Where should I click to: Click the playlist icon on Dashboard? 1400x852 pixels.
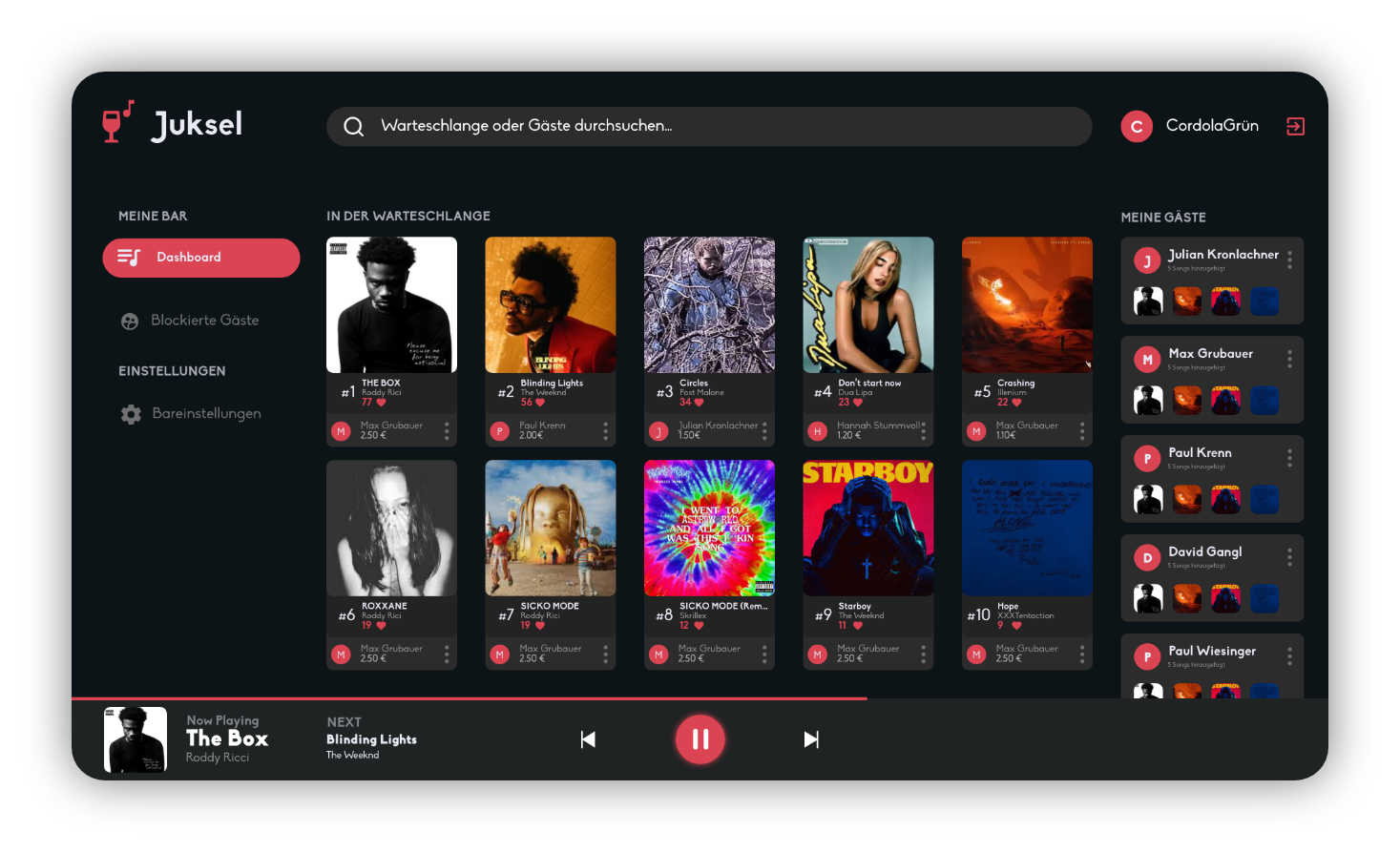point(129,257)
